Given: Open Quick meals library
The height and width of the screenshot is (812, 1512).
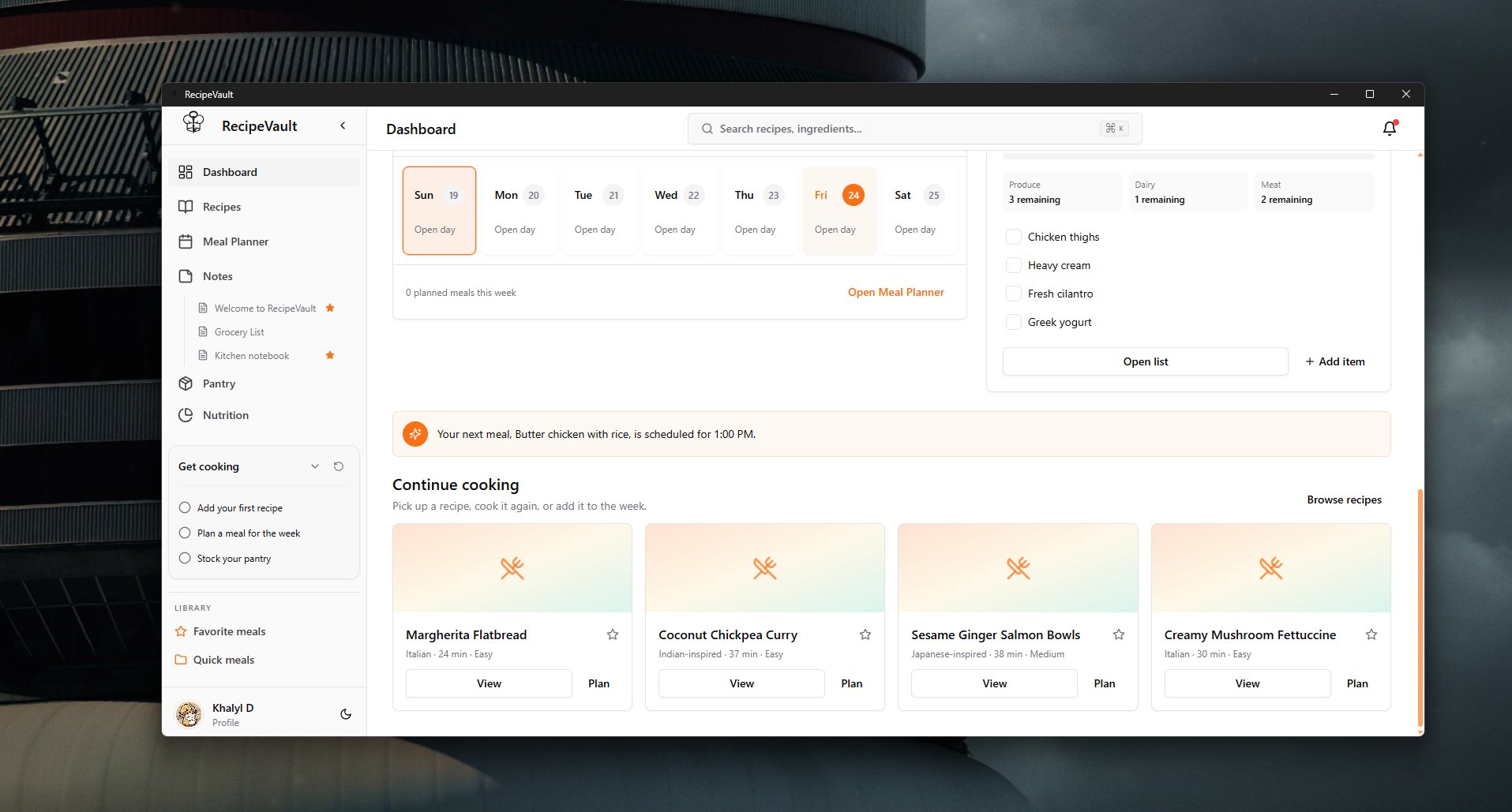Looking at the screenshot, I should pos(264,660).
